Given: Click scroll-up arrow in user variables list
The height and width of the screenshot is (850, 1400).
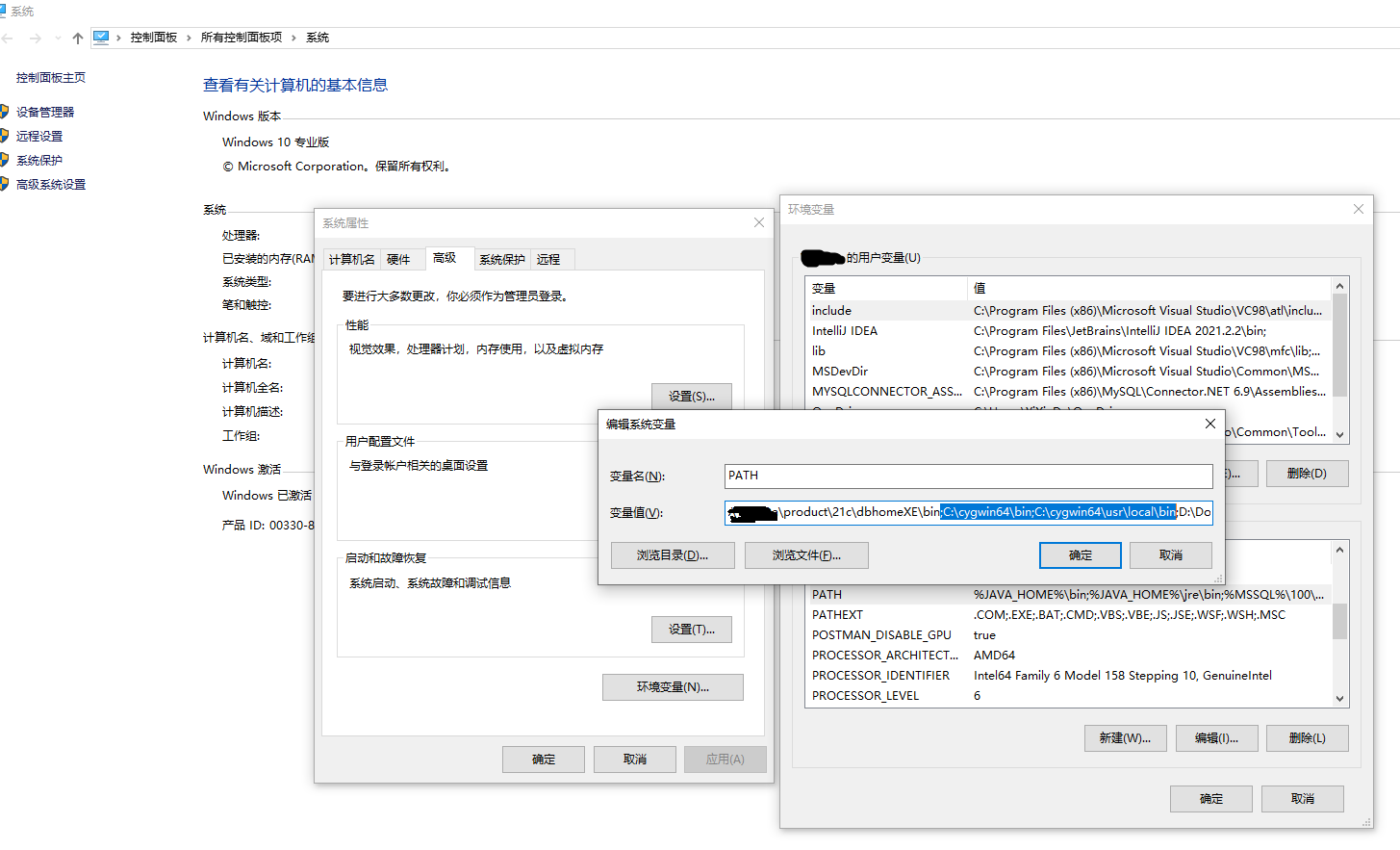Looking at the screenshot, I should (1339, 286).
